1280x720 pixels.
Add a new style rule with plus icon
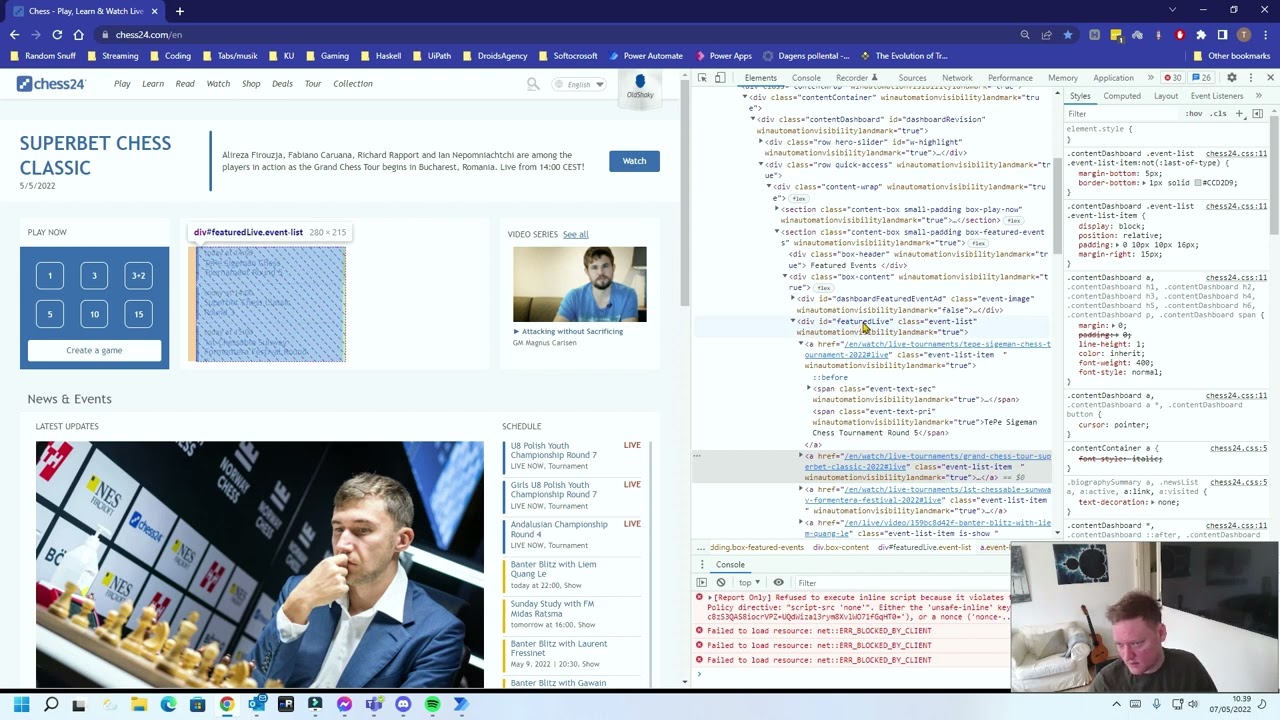[1240, 113]
